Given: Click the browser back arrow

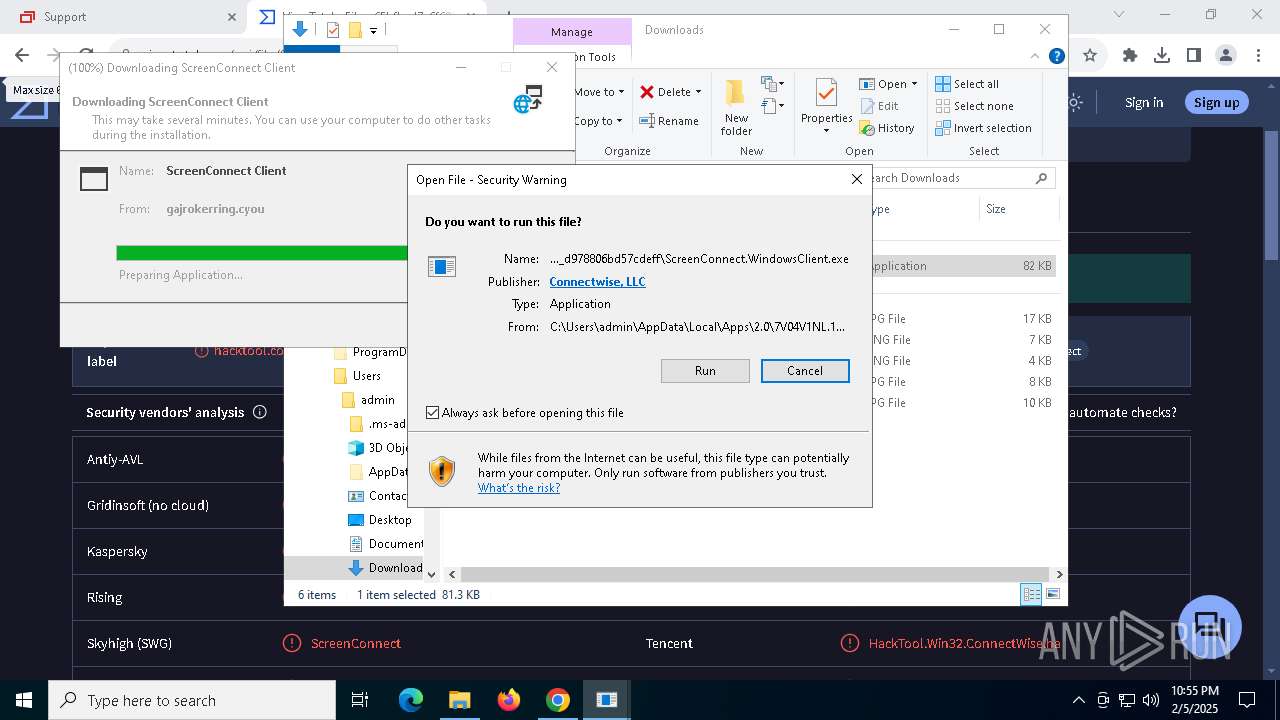Looking at the screenshot, I should tap(22, 56).
